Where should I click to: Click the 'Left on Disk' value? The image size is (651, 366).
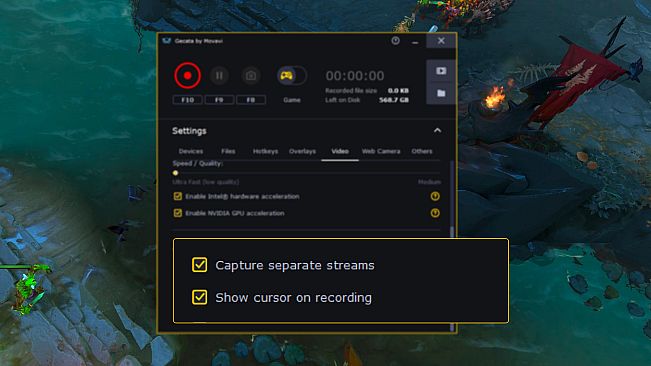[394, 100]
